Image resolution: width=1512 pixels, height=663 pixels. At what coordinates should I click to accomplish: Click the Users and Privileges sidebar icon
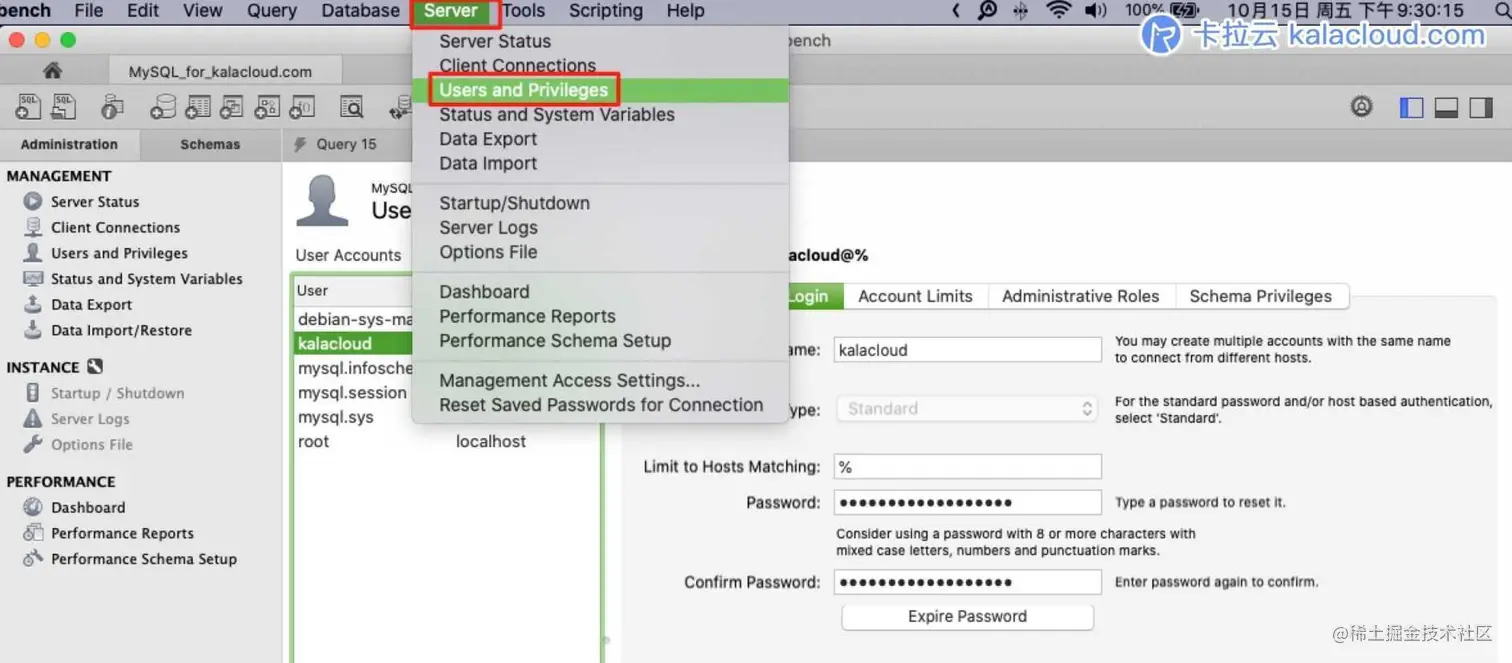pyautogui.click(x=33, y=253)
